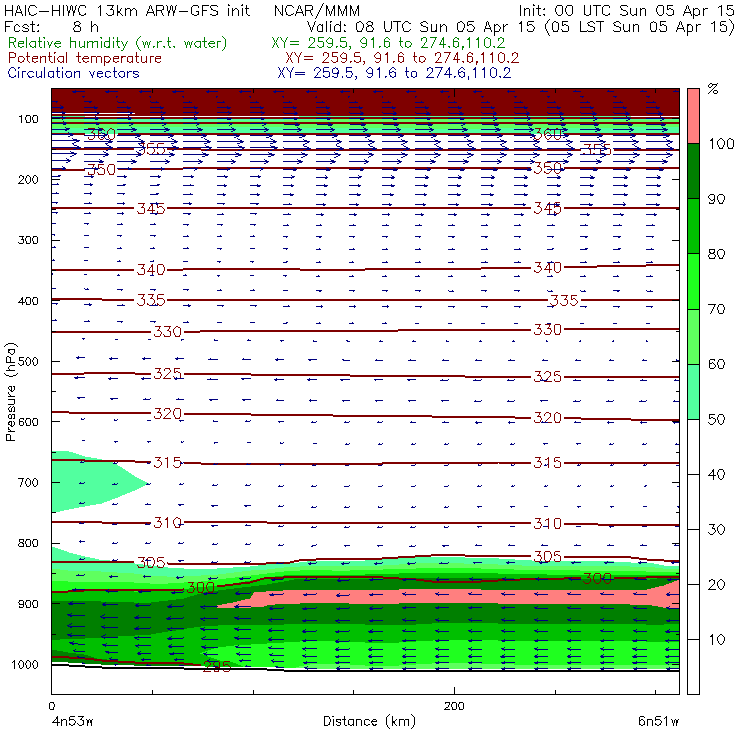Click the '(05 LST Sun 05 Apr 15)' text
The image size is (740, 740).
click(x=640, y=27)
